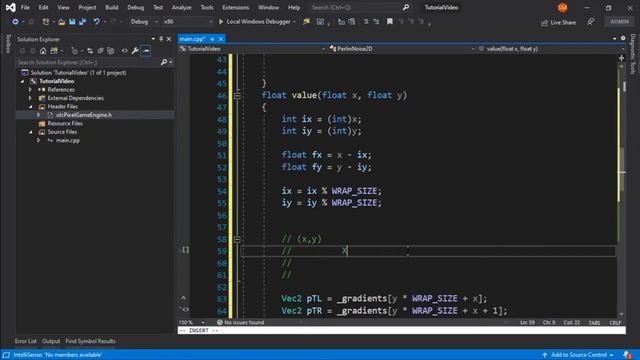Click the No issues found indicator

[240, 322]
